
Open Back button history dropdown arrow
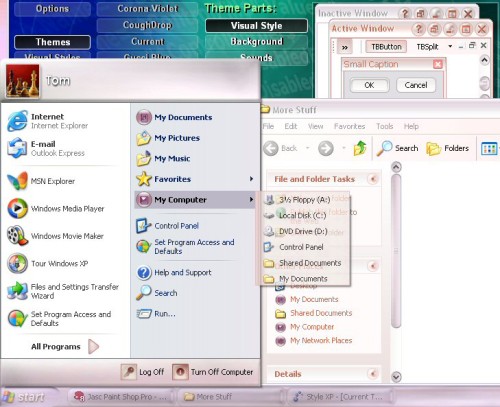point(307,148)
